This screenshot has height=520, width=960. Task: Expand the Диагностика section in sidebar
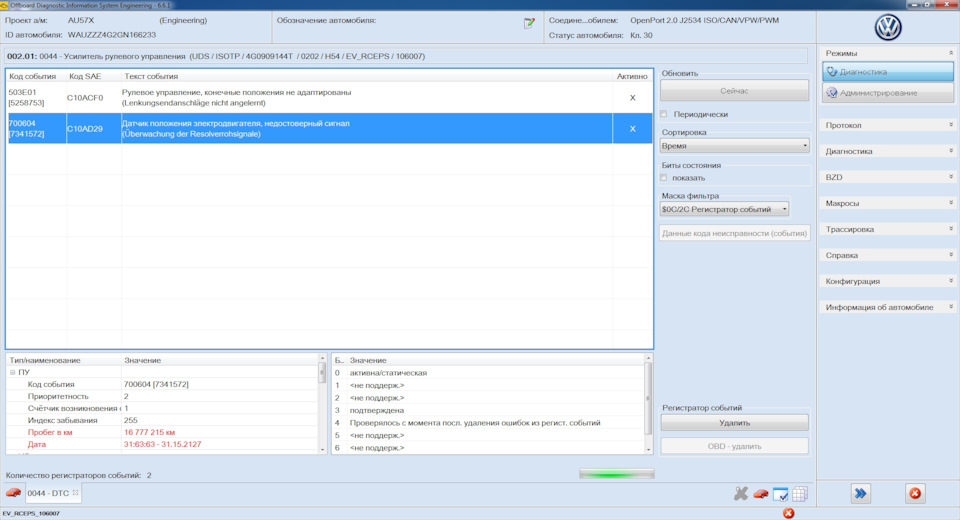coord(887,151)
